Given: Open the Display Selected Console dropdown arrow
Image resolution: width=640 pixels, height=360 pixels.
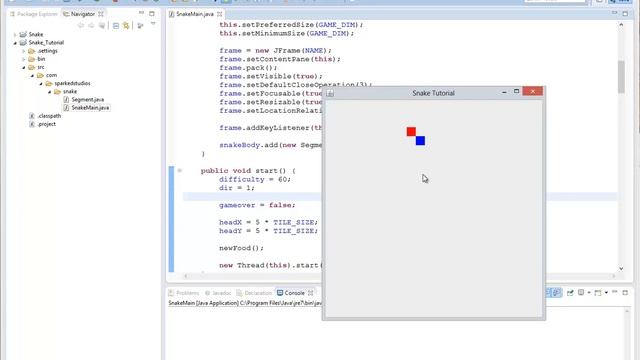Looking at the screenshot, I should (x=589, y=293).
